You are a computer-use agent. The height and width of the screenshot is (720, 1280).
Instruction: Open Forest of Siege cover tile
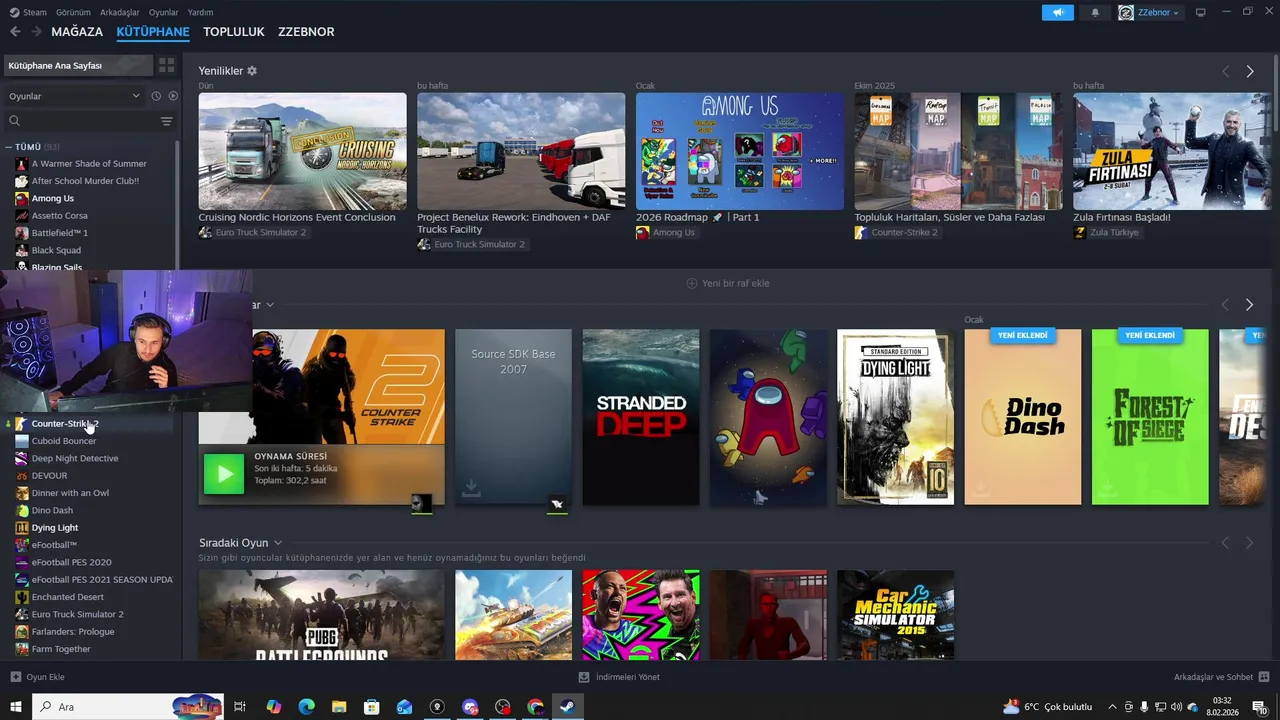coord(1150,417)
